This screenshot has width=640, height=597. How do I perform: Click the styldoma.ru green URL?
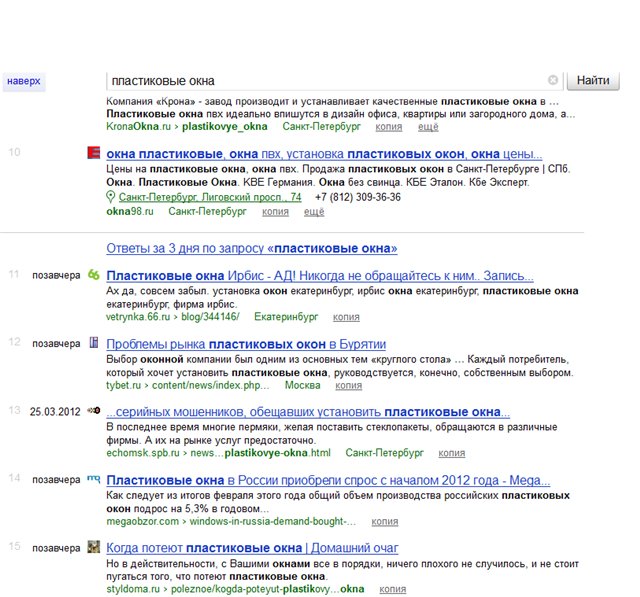(133, 589)
